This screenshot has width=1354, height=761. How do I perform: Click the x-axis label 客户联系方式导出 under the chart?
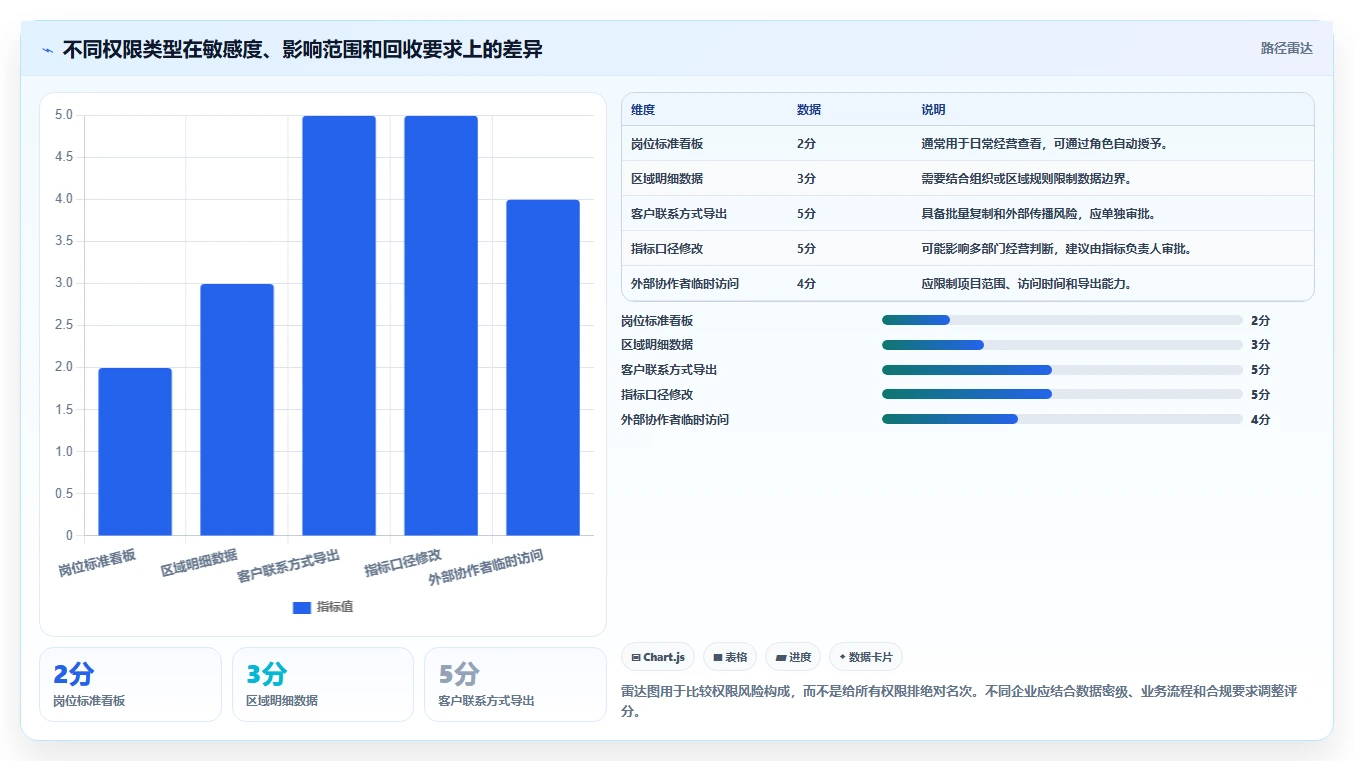pos(289,566)
